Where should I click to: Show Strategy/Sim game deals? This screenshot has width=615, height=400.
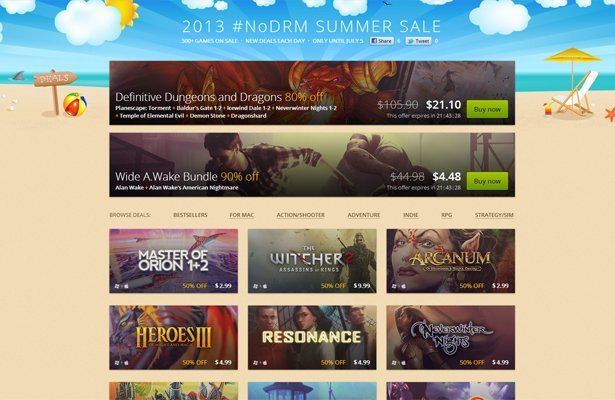494,215
